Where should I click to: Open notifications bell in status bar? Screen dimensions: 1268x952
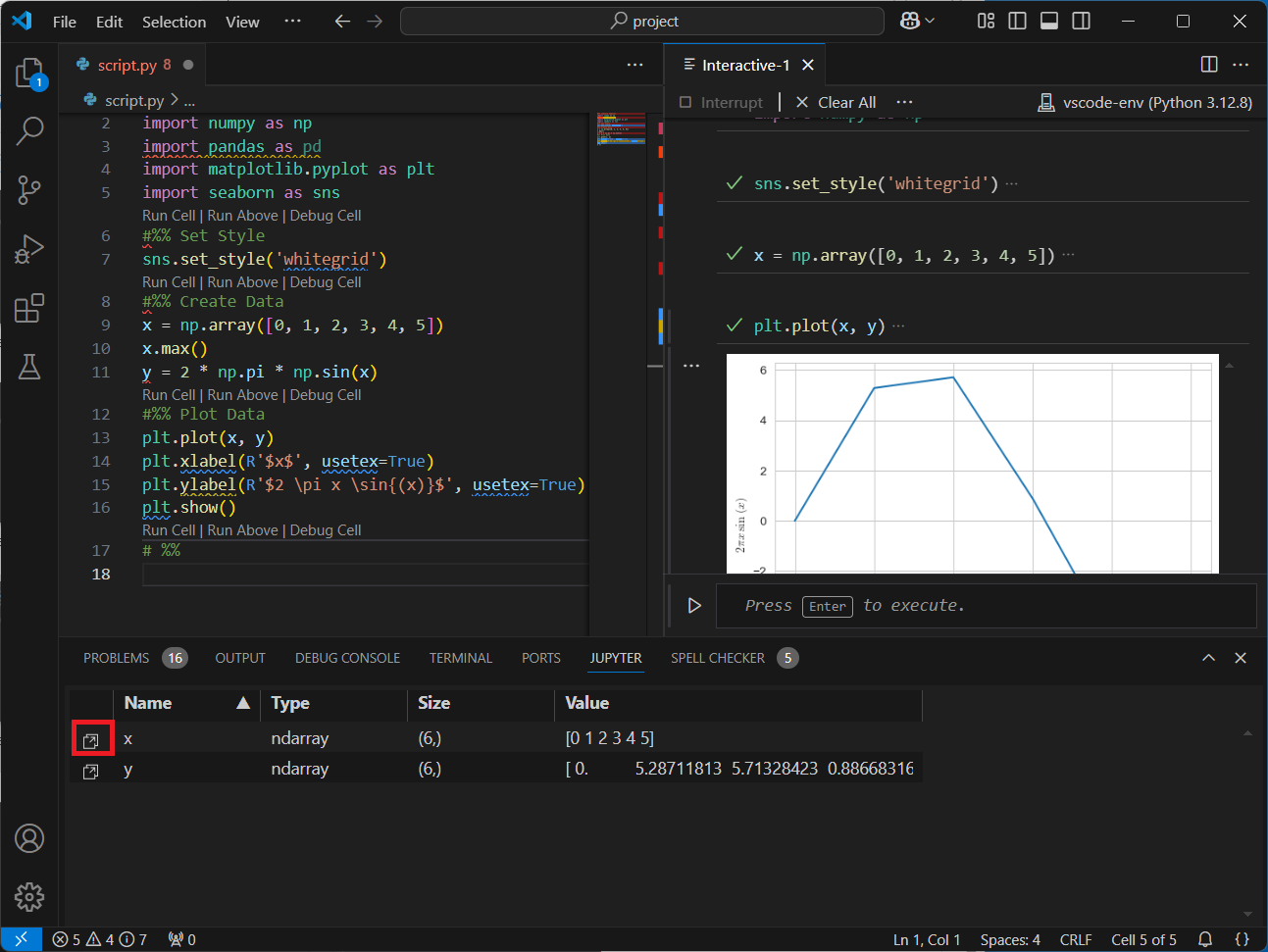click(x=1205, y=939)
